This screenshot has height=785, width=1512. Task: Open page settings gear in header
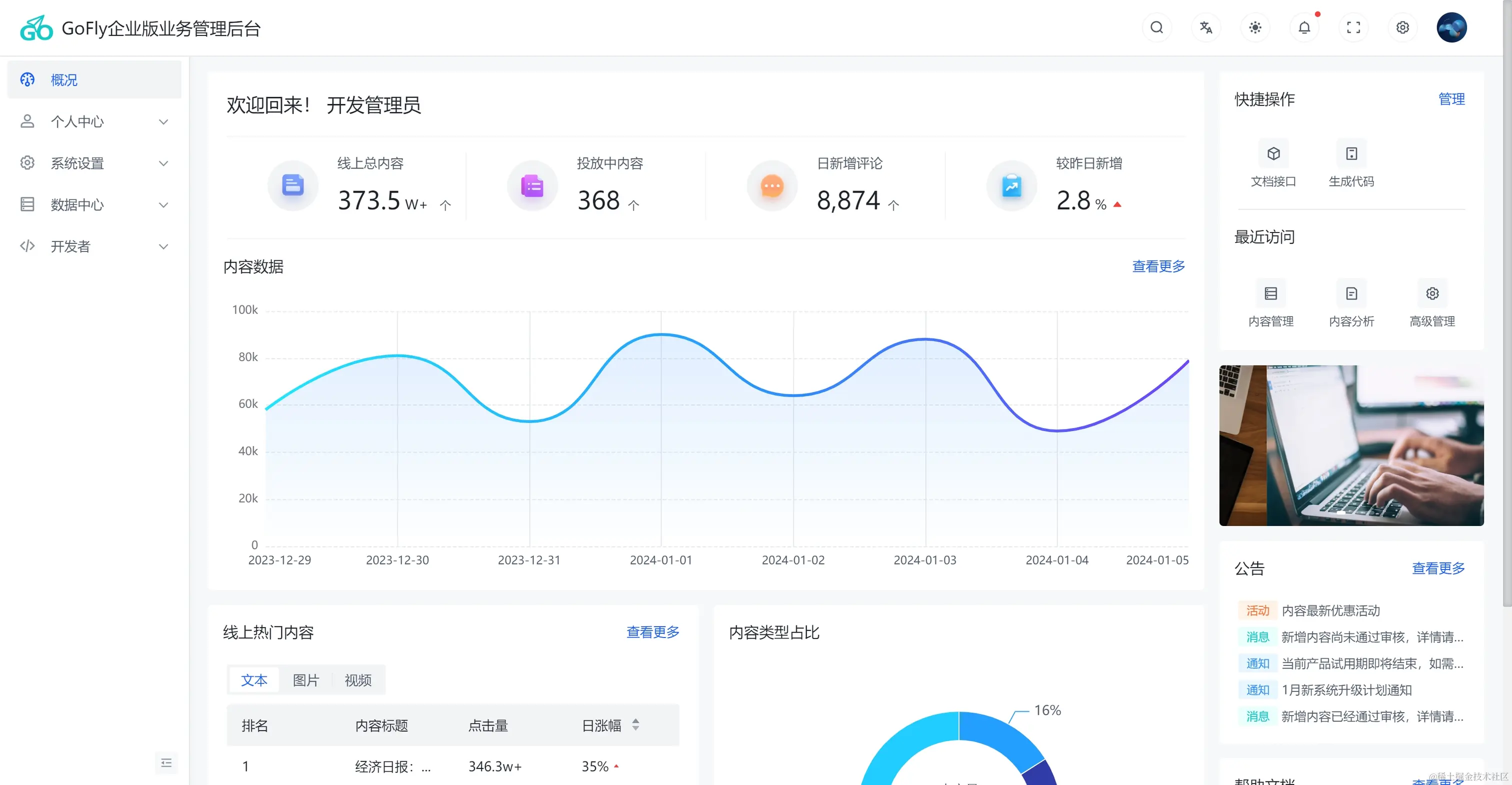pos(1402,27)
